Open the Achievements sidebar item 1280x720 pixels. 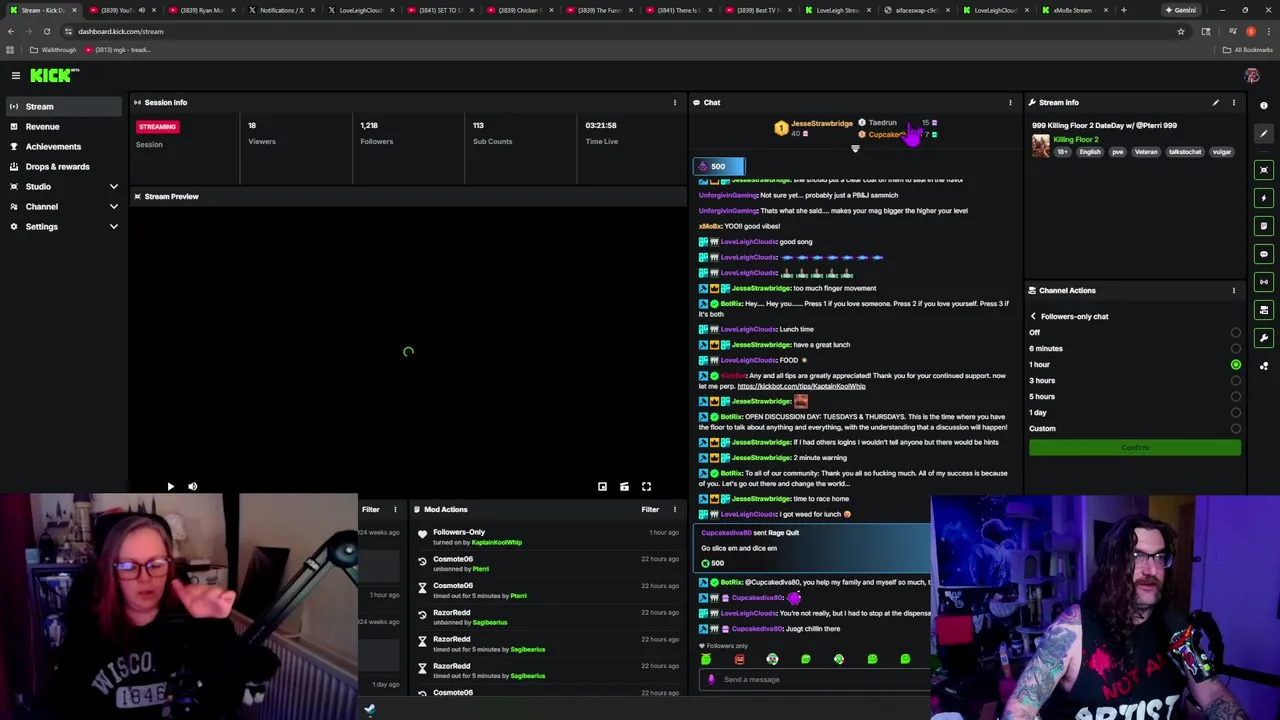pos(64,146)
